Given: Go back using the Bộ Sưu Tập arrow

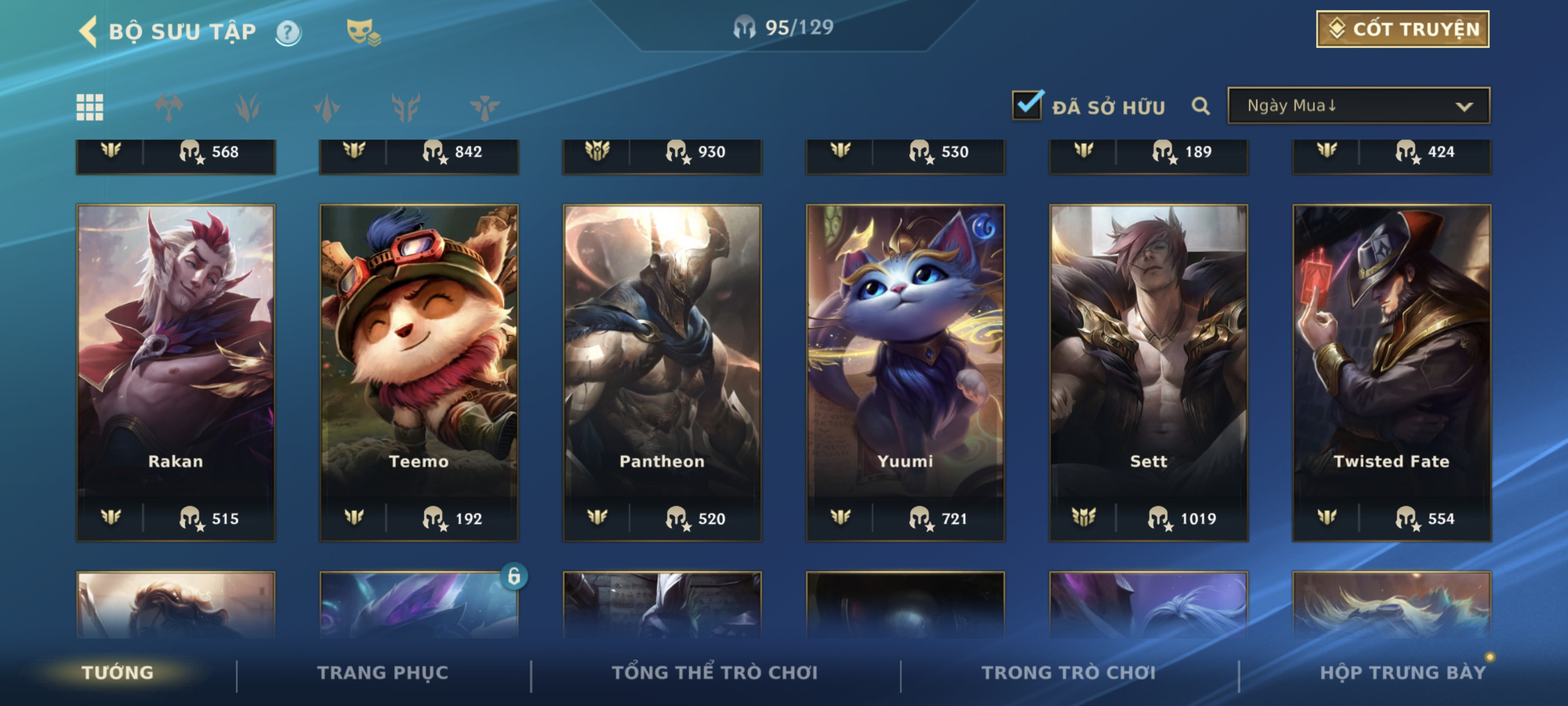Looking at the screenshot, I should point(88,31).
